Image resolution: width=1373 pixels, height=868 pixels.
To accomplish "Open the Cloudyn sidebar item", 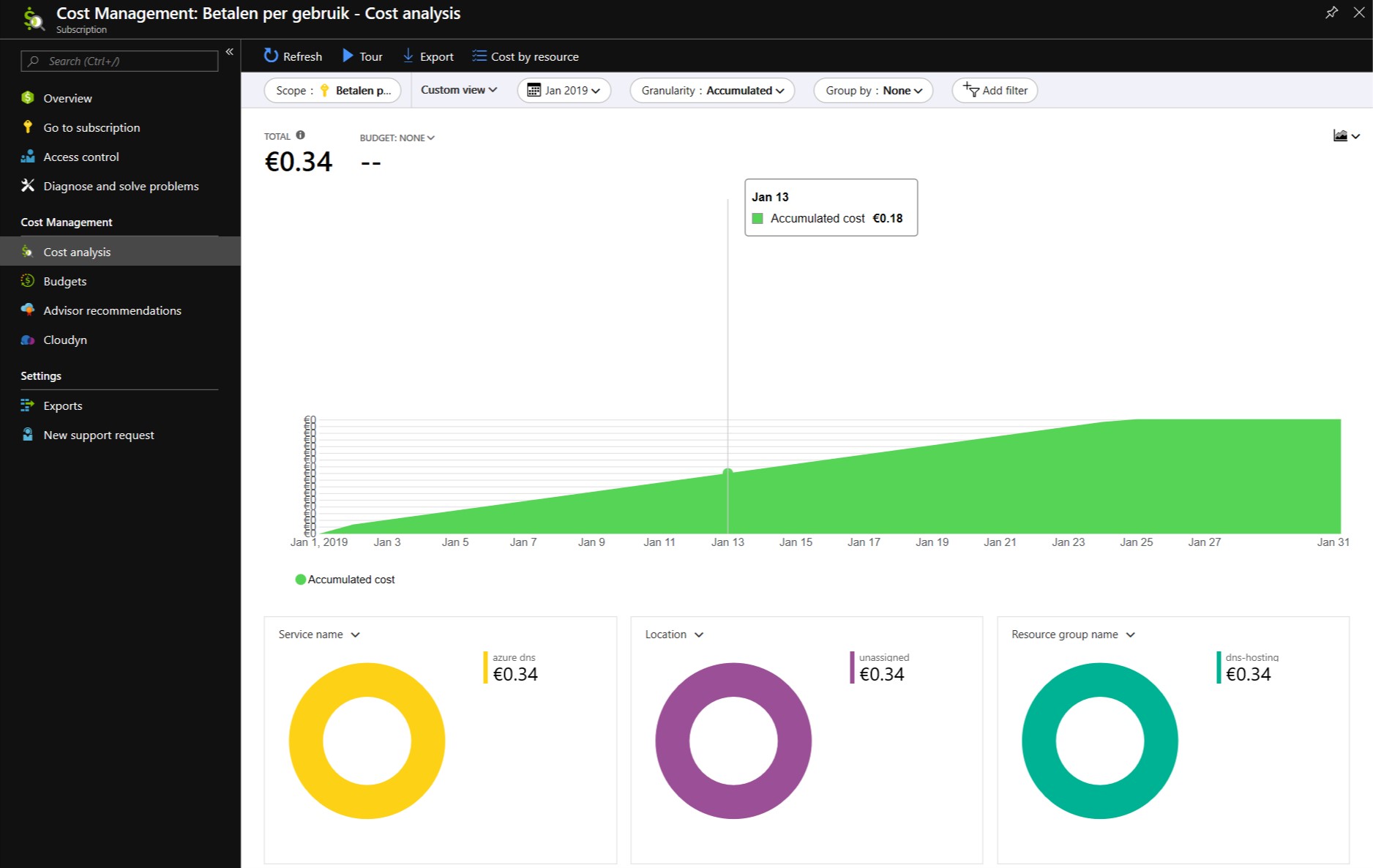I will click(64, 340).
